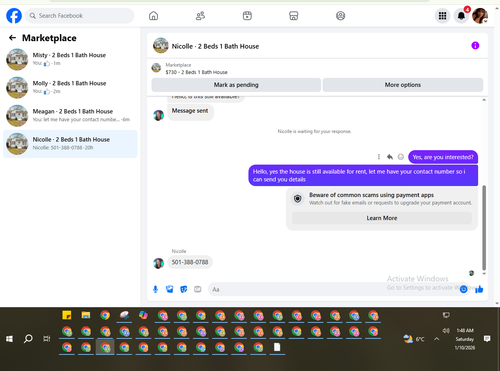Click the Search Facebook field
Image resolution: width=500 pixels, height=371 pixels.
tap(80, 16)
